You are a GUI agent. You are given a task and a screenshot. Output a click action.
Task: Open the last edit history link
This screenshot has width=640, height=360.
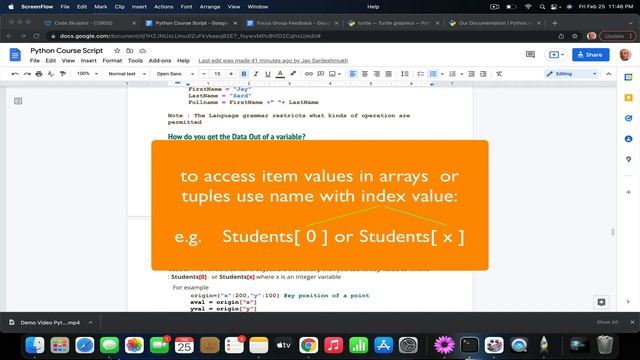(x=273, y=60)
